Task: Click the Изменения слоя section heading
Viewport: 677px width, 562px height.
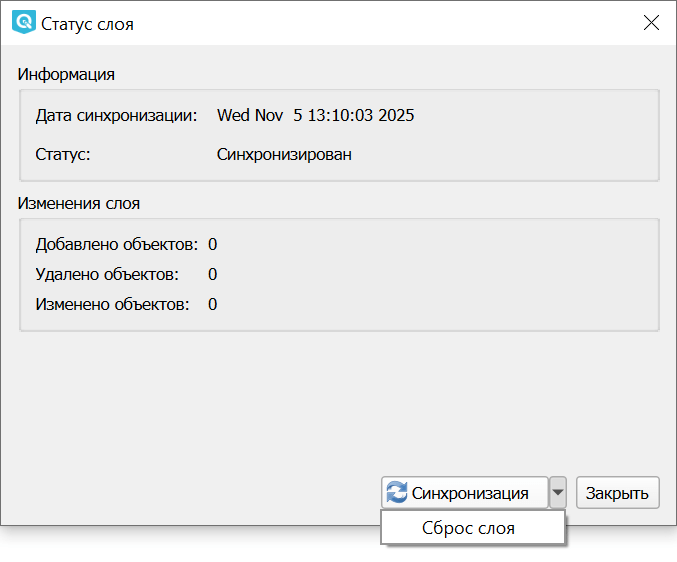Action: point(79,203)
